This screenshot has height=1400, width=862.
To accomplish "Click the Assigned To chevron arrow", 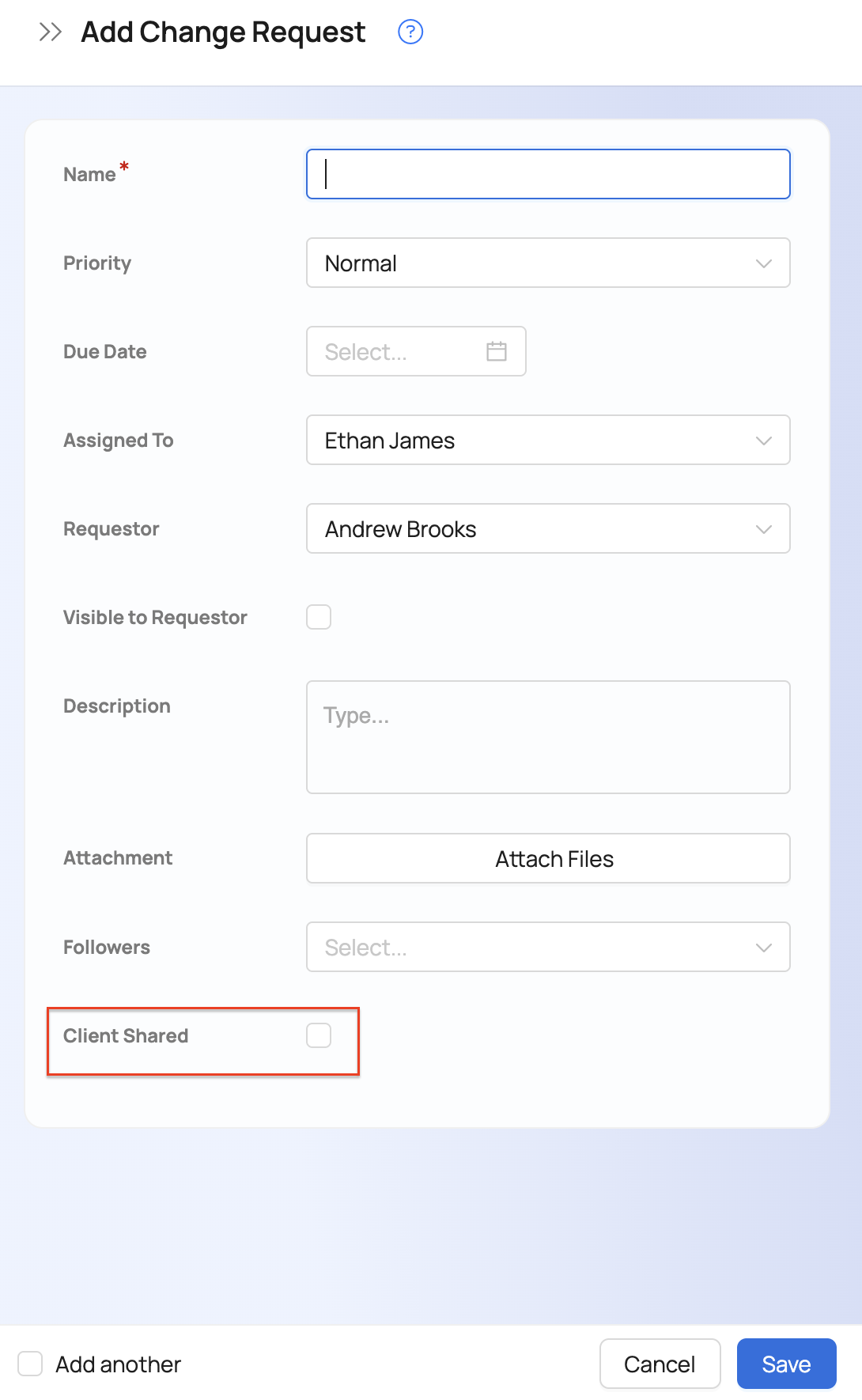I will click(x=763, y=441).
